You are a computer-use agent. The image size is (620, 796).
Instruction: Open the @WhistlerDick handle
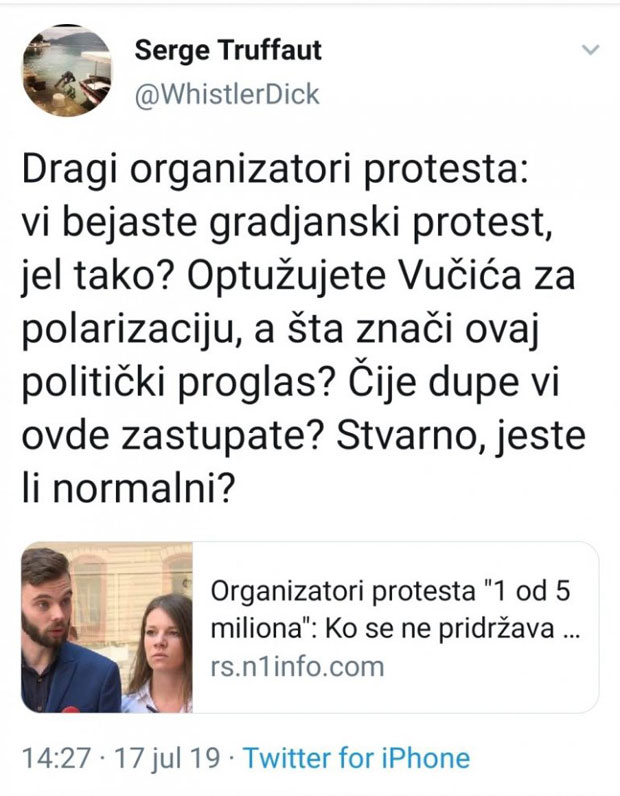tap(226, 94)
